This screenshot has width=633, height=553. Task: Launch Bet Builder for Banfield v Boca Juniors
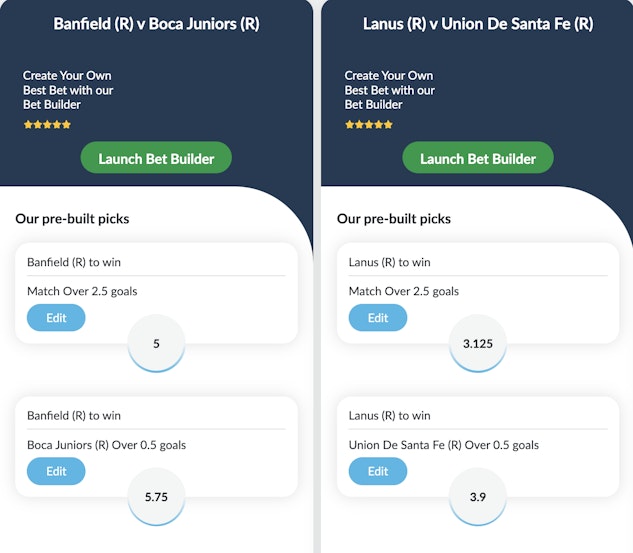pos(155,158)
